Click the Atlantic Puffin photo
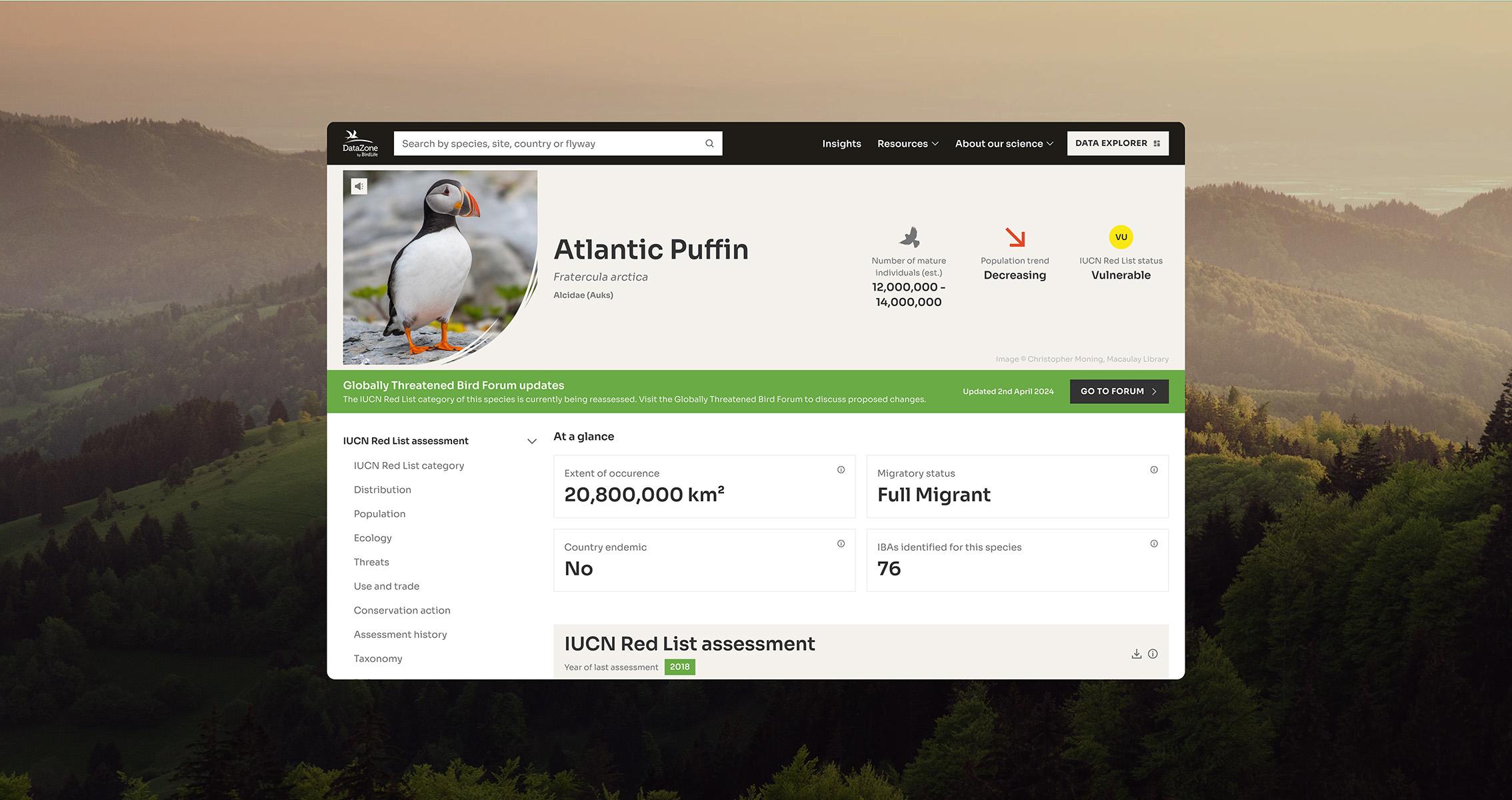Image resolution: width=1512 pixels, height=800 pixels. (440, 267)
